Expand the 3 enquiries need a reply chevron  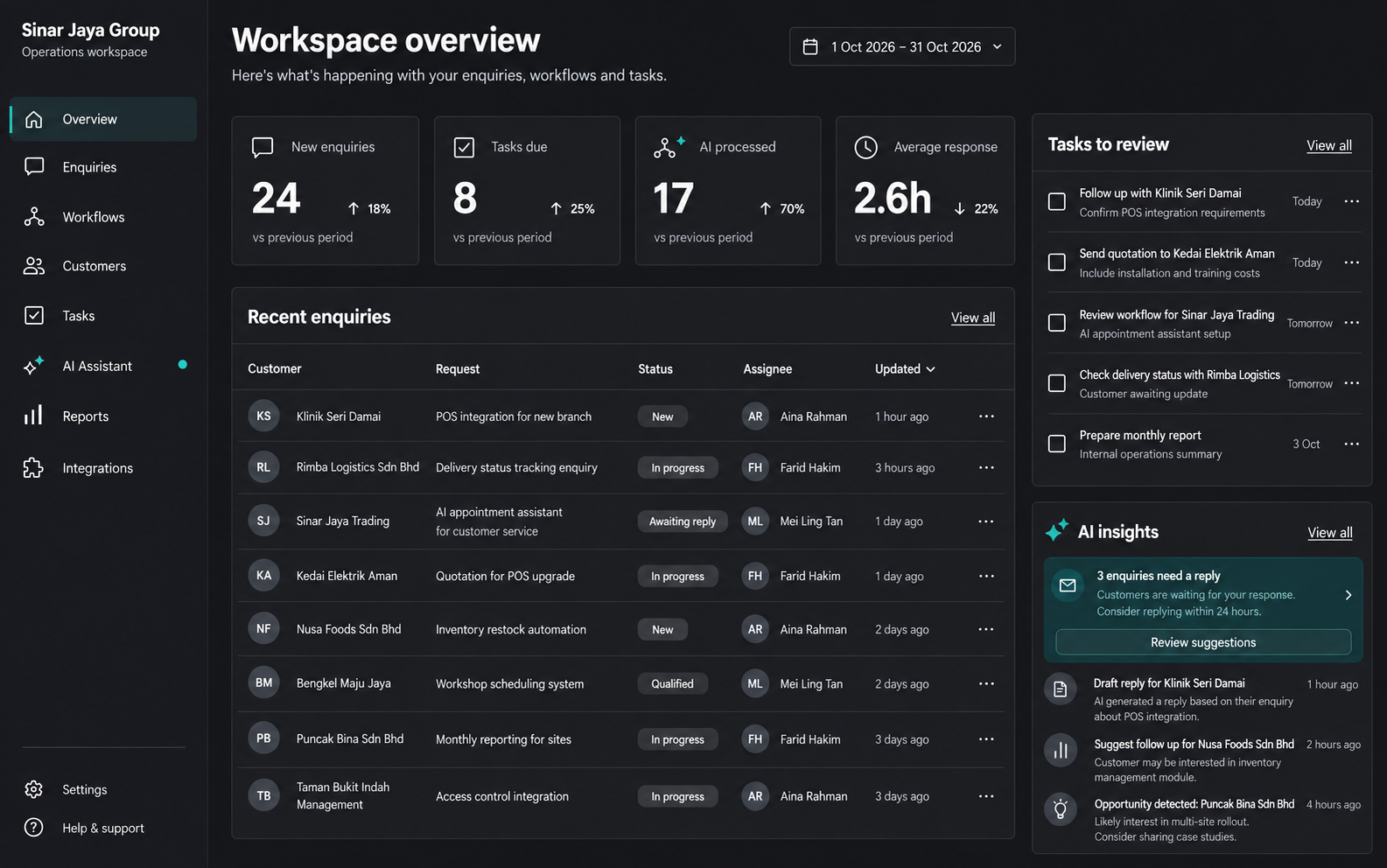(1348, 595)
